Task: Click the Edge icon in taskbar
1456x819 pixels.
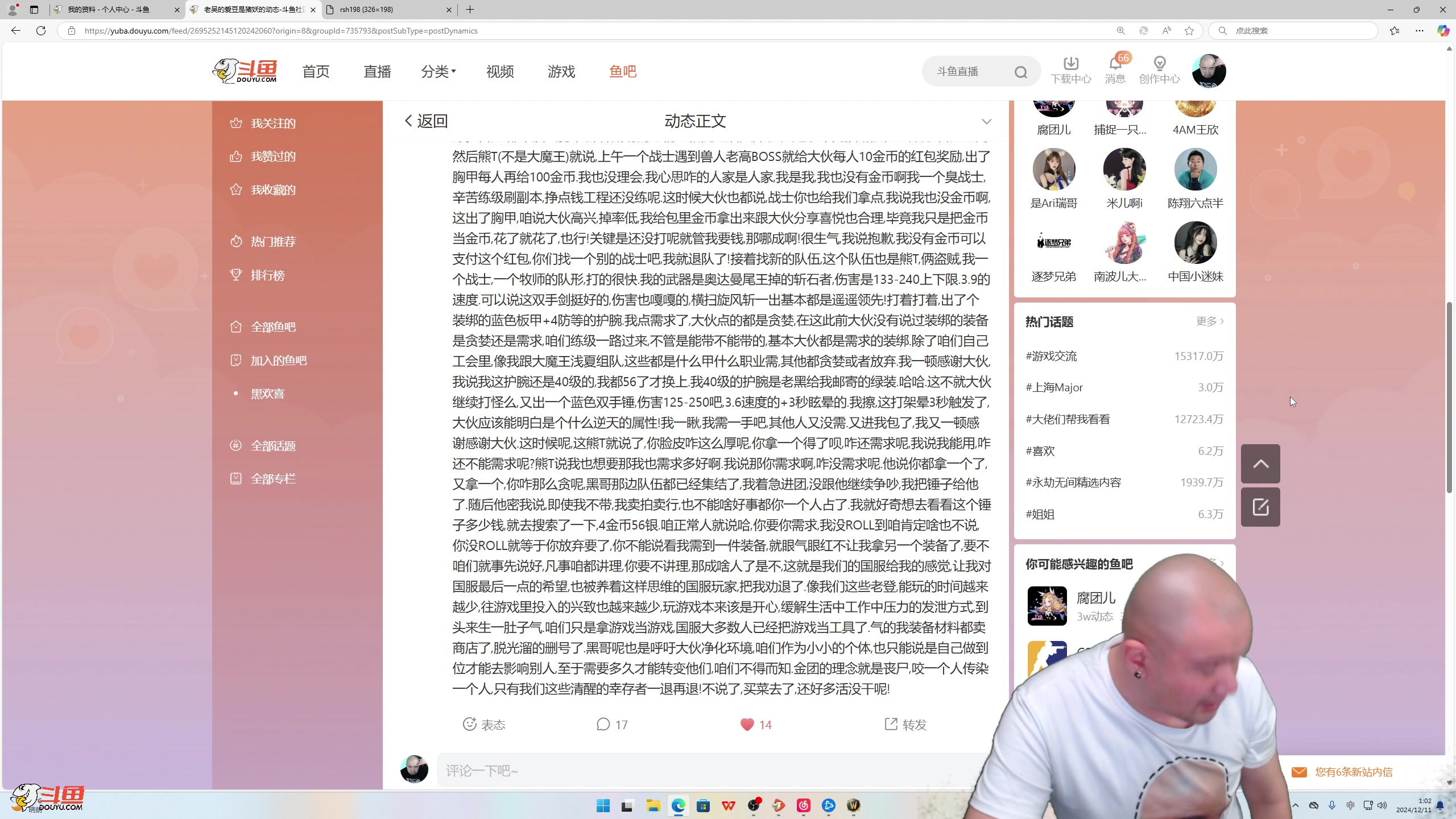Action: point(678,805)
